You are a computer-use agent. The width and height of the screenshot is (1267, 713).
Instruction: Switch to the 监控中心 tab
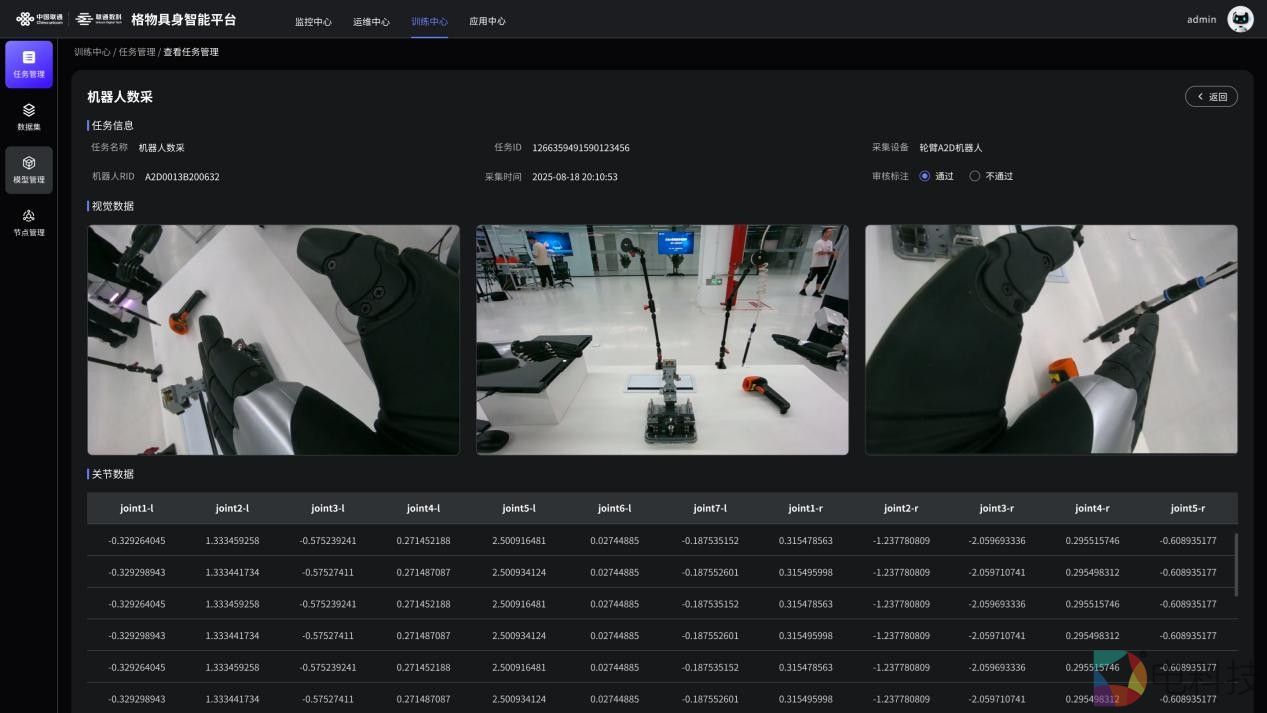coord(313,21)
